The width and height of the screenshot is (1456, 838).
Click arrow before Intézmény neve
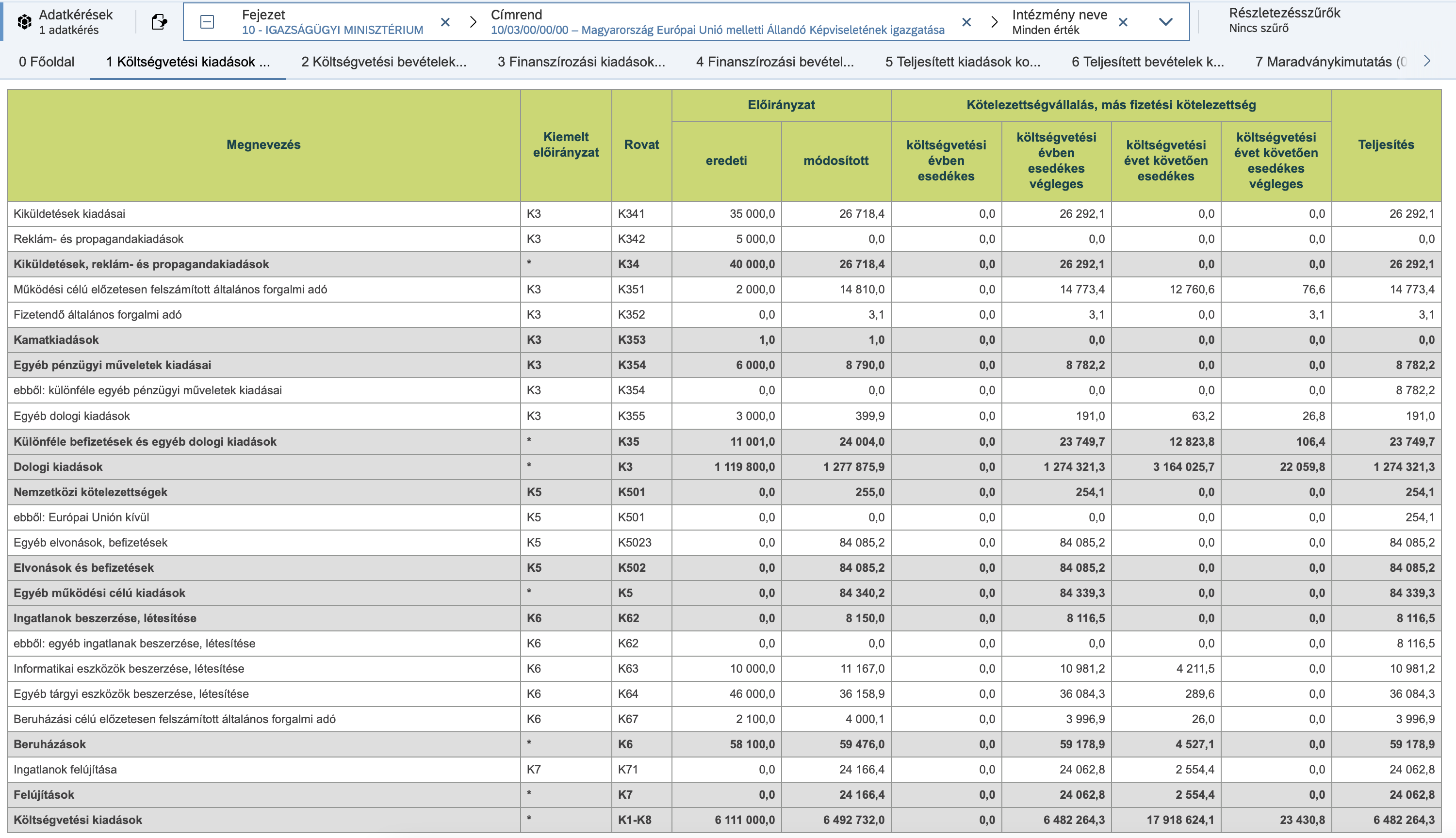994,22
